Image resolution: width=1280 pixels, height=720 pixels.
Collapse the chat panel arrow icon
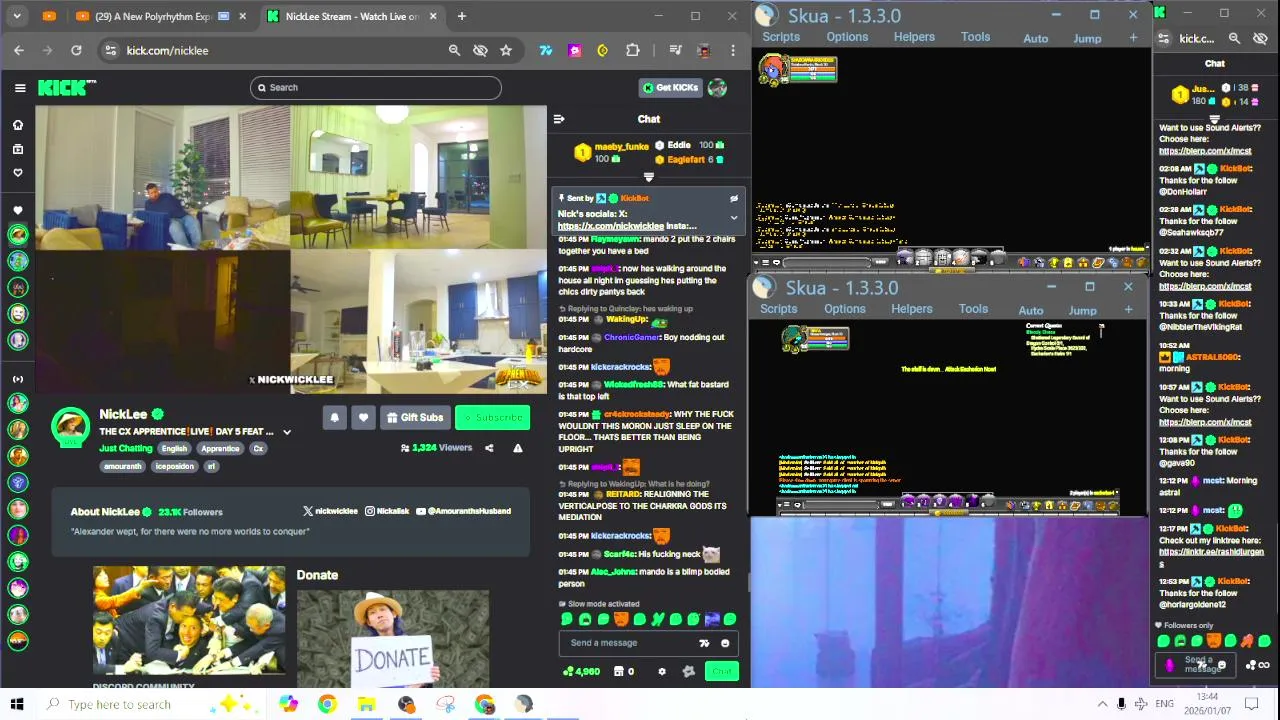[x=559, y=119]
